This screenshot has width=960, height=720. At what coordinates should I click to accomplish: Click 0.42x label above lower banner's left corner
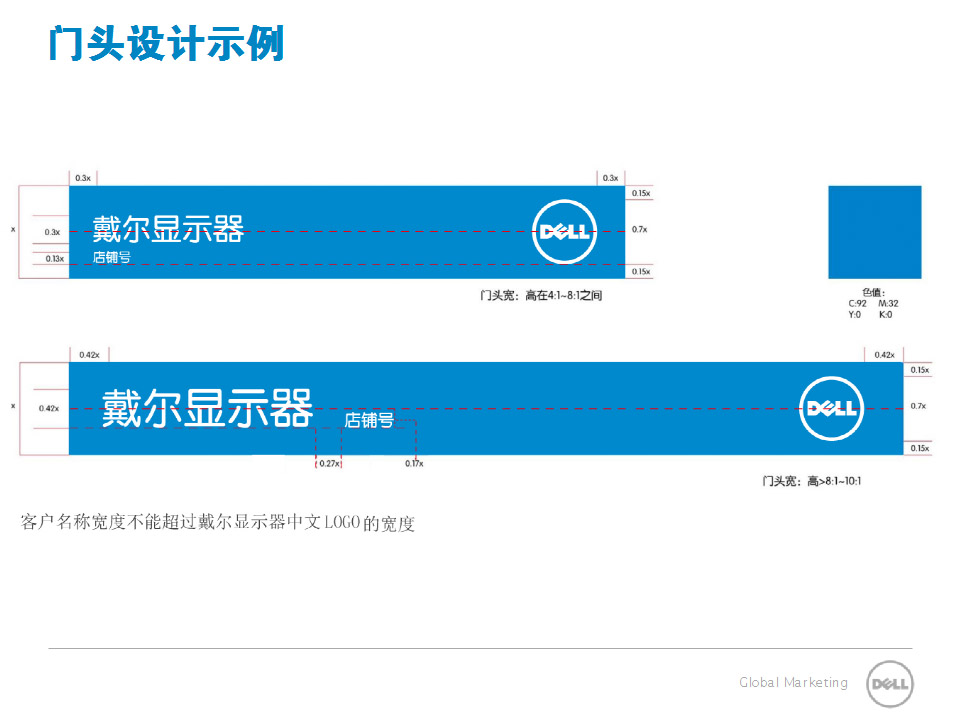point(89,354)
